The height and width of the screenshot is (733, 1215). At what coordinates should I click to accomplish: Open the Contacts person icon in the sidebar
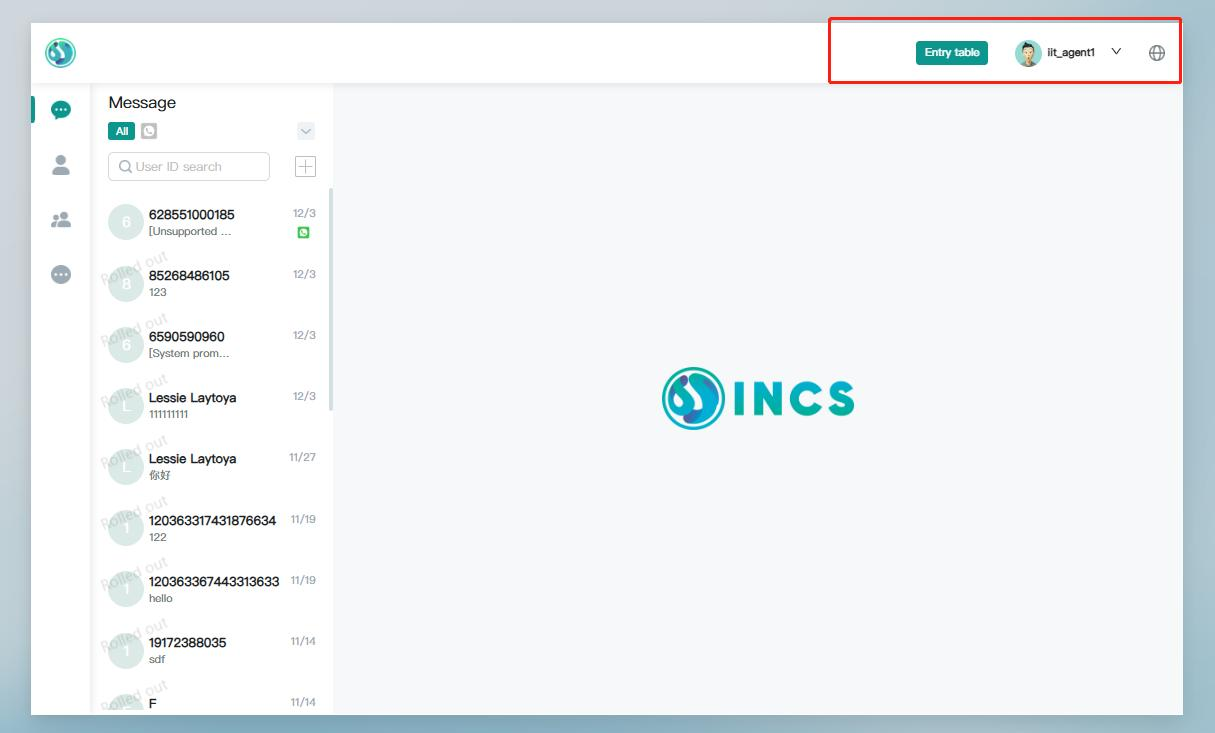pyautogui.click(x=61, y=165)
